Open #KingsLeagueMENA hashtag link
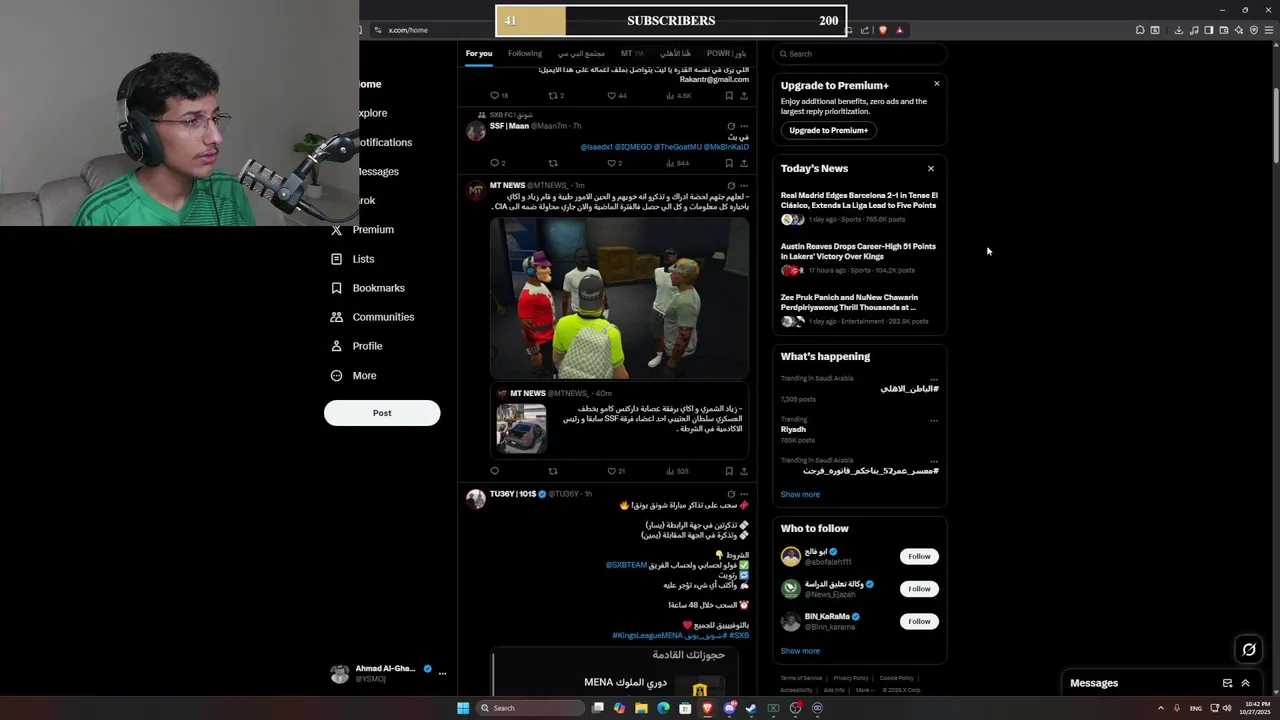The height and width of the screenshot is (720, 1280). pyautogui.click(x=647, y=635)
